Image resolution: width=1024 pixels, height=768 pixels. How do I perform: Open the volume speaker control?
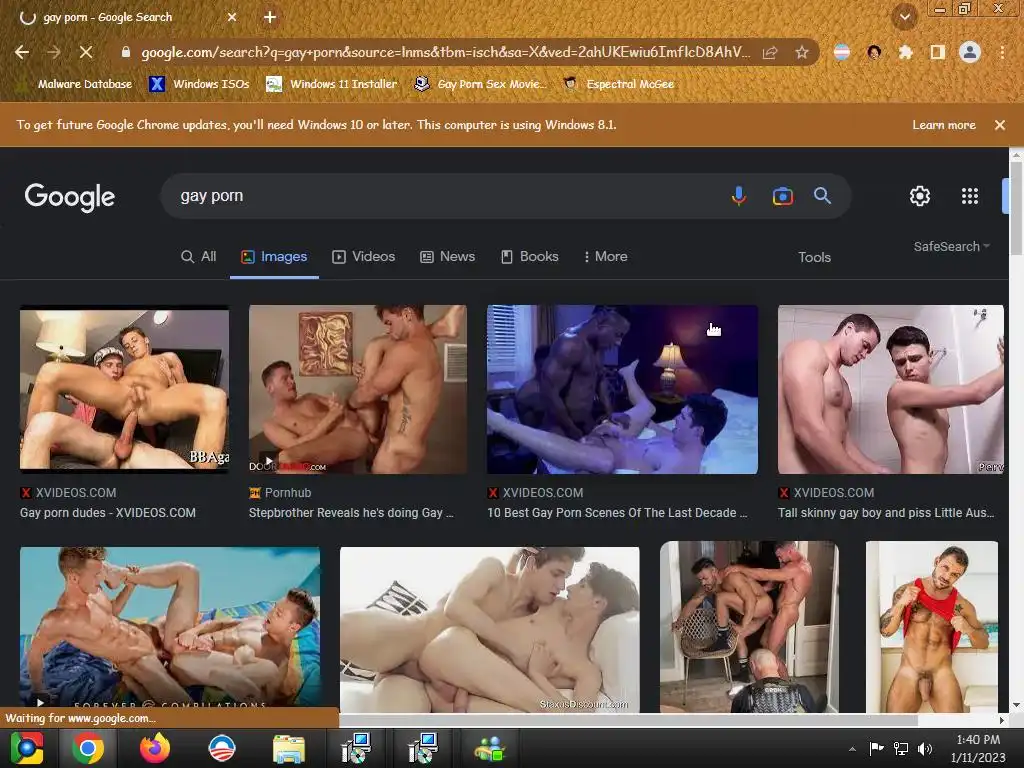(925, 748)
